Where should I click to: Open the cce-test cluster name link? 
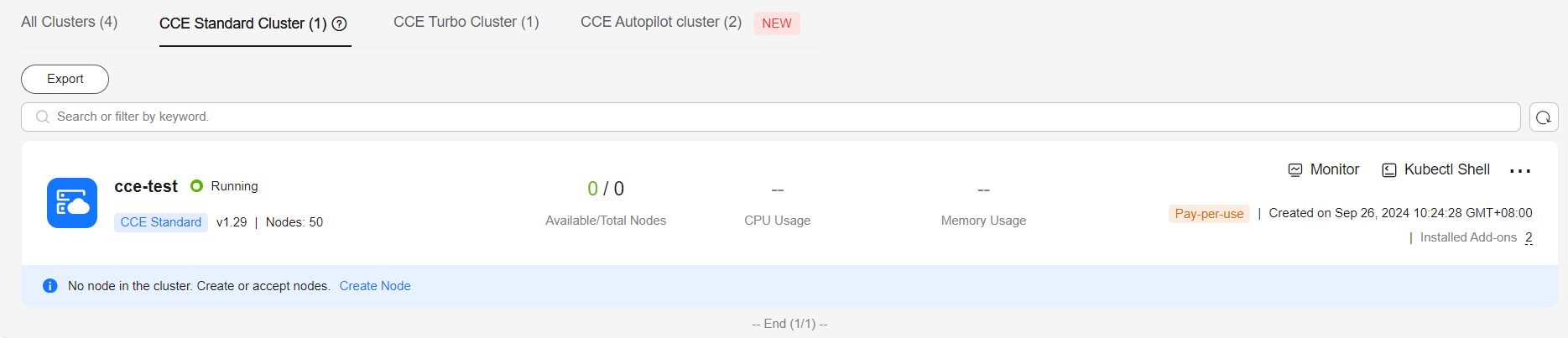point(146,186)
